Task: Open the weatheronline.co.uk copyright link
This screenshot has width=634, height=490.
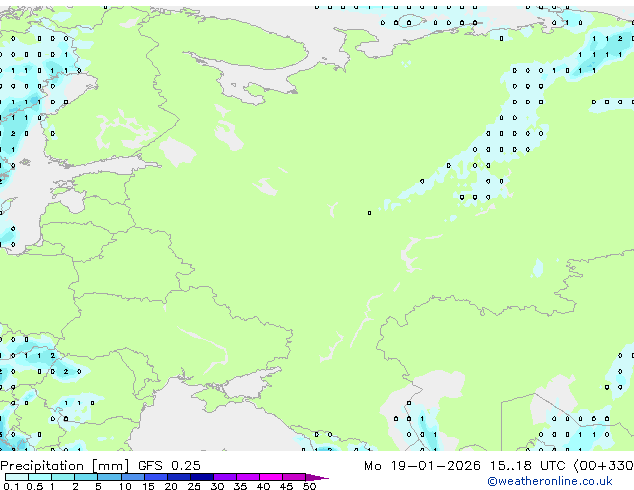Action: coord(549,481)
